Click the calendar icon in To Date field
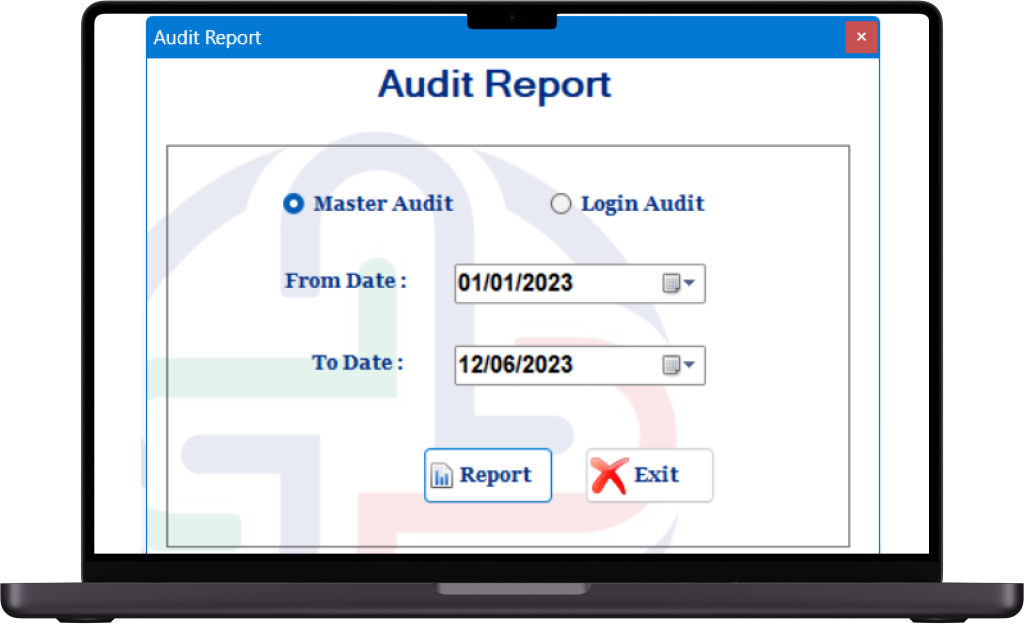Image resolution: width=1024 pixels, height=624 pixels. point(671,365)
